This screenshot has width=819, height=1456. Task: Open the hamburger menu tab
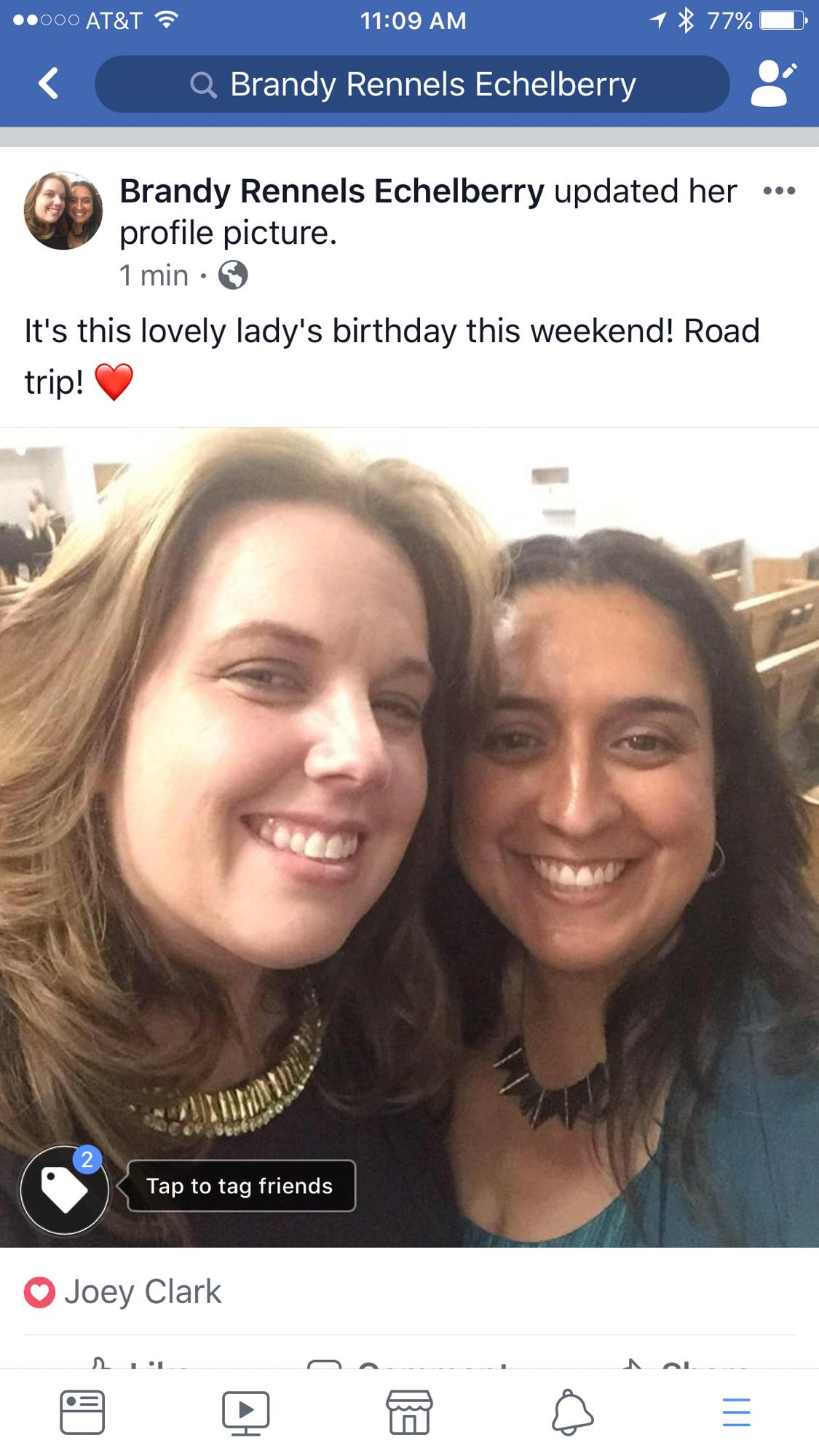tap(736, 1412)
